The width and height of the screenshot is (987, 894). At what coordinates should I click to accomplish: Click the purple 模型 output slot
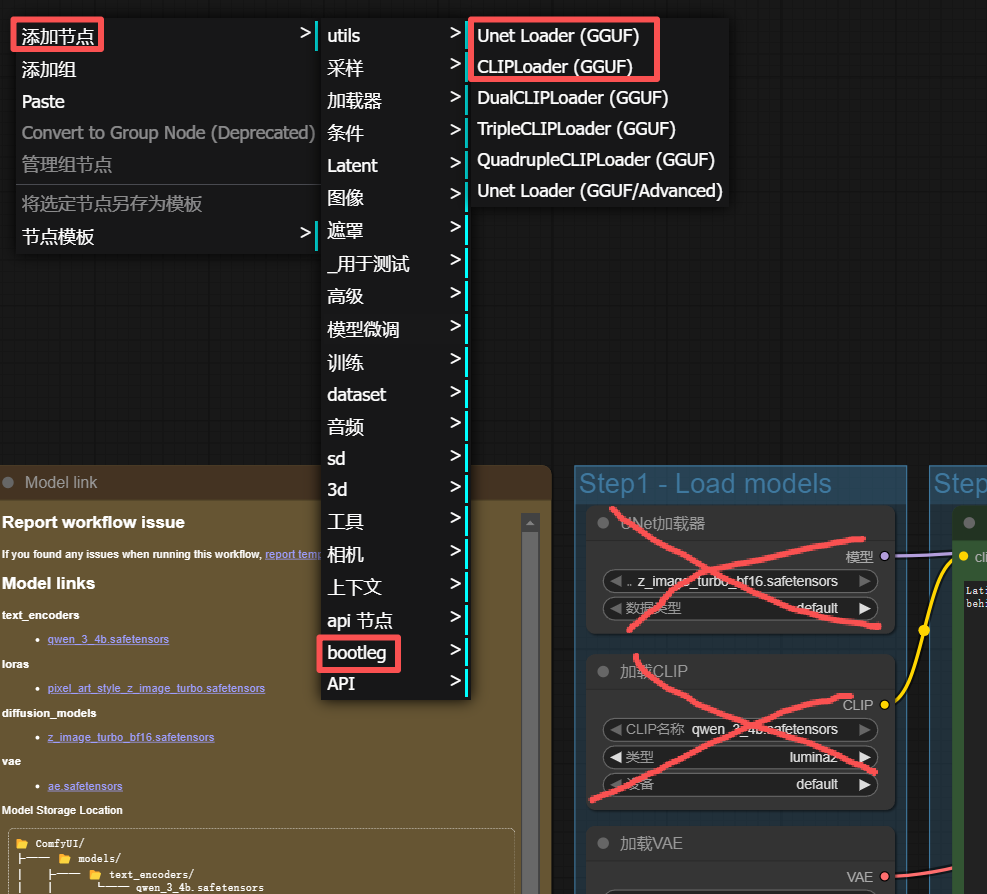pos(884,556)
